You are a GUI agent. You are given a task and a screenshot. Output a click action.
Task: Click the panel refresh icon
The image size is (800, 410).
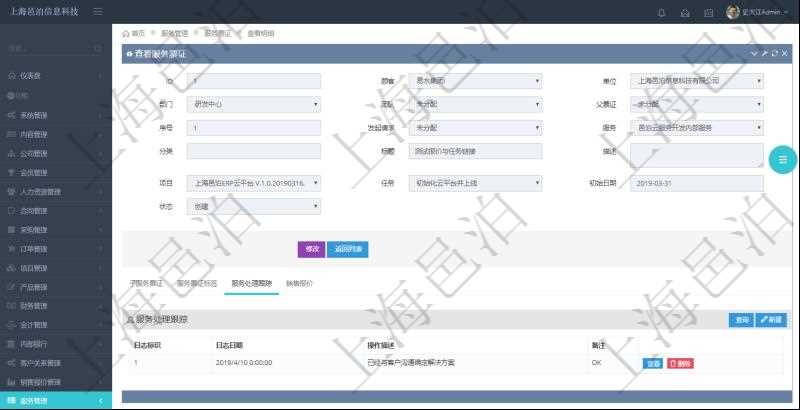774,53
